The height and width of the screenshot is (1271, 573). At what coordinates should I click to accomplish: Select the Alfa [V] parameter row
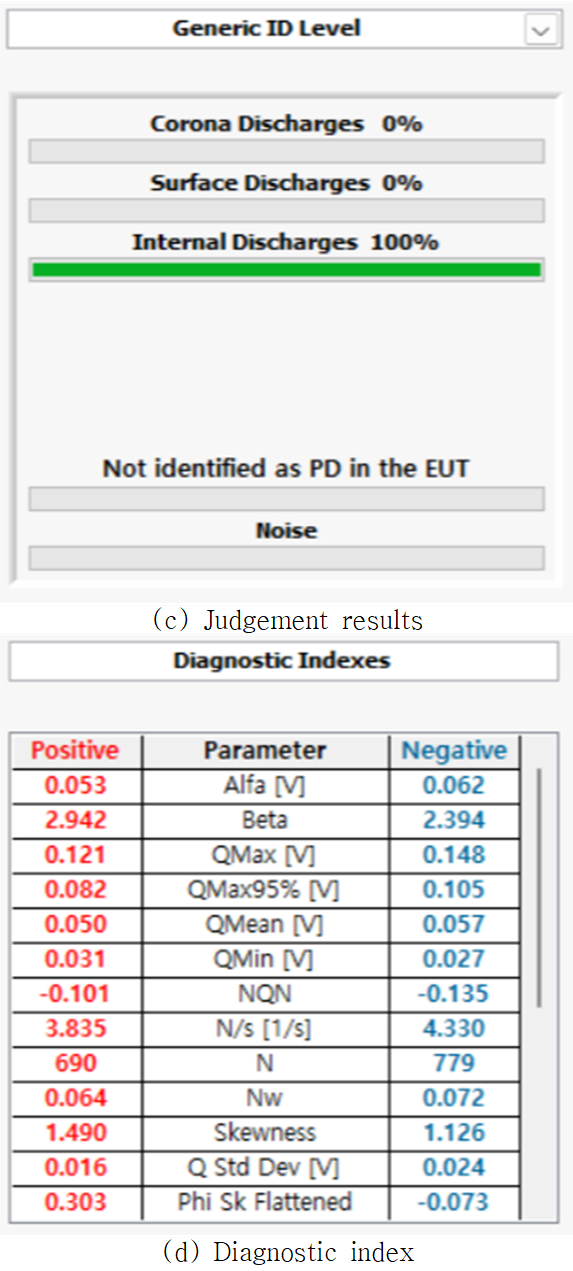(266, 786)
